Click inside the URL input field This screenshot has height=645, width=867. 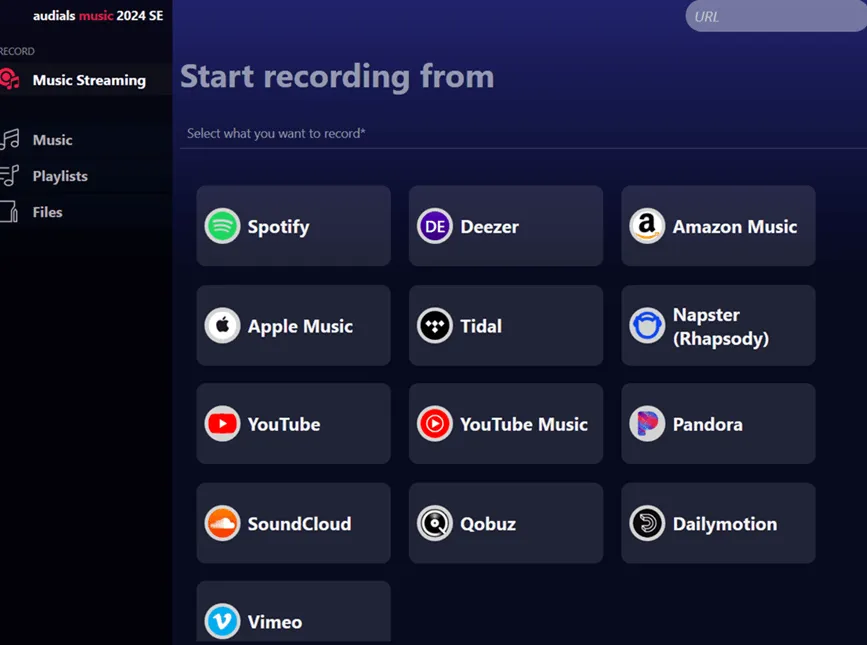(780, 16)
